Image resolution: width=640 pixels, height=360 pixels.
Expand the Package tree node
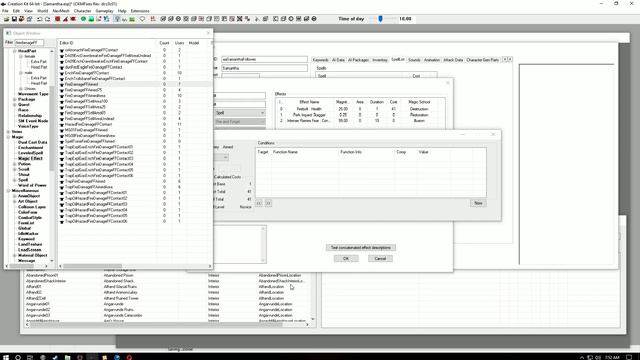15,99
